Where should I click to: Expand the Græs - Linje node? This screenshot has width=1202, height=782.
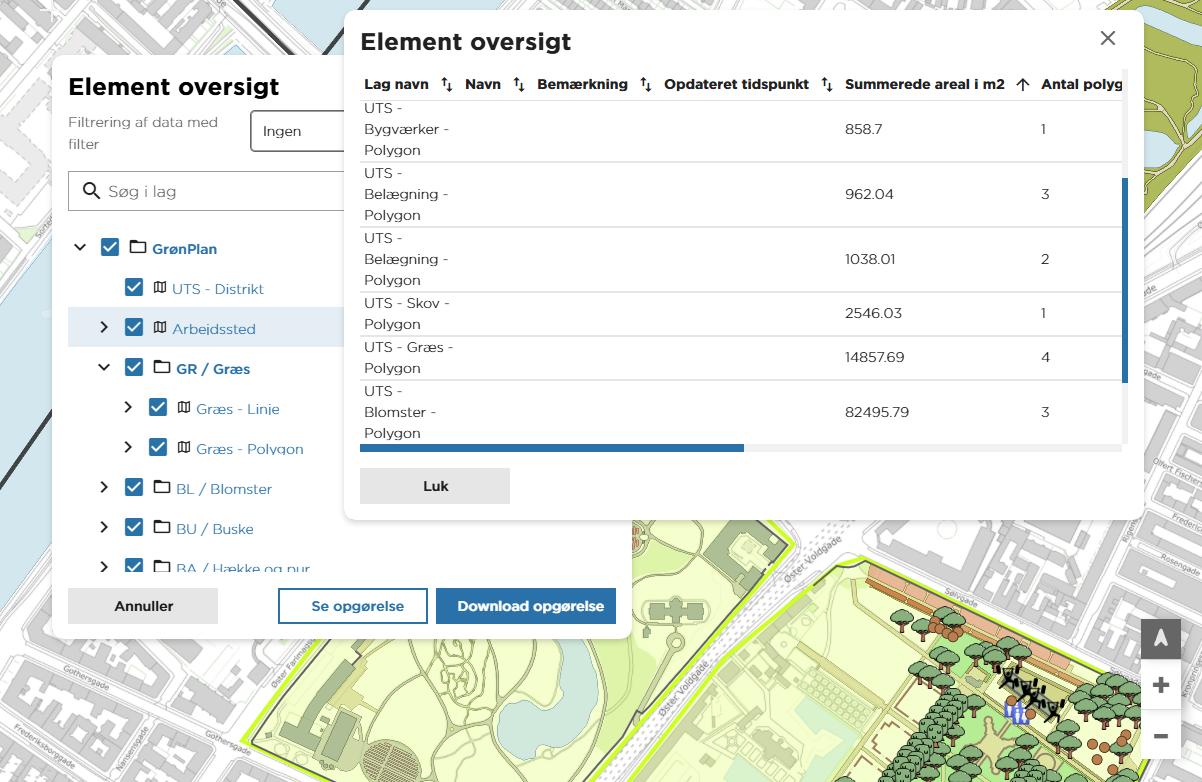(128, 408)
